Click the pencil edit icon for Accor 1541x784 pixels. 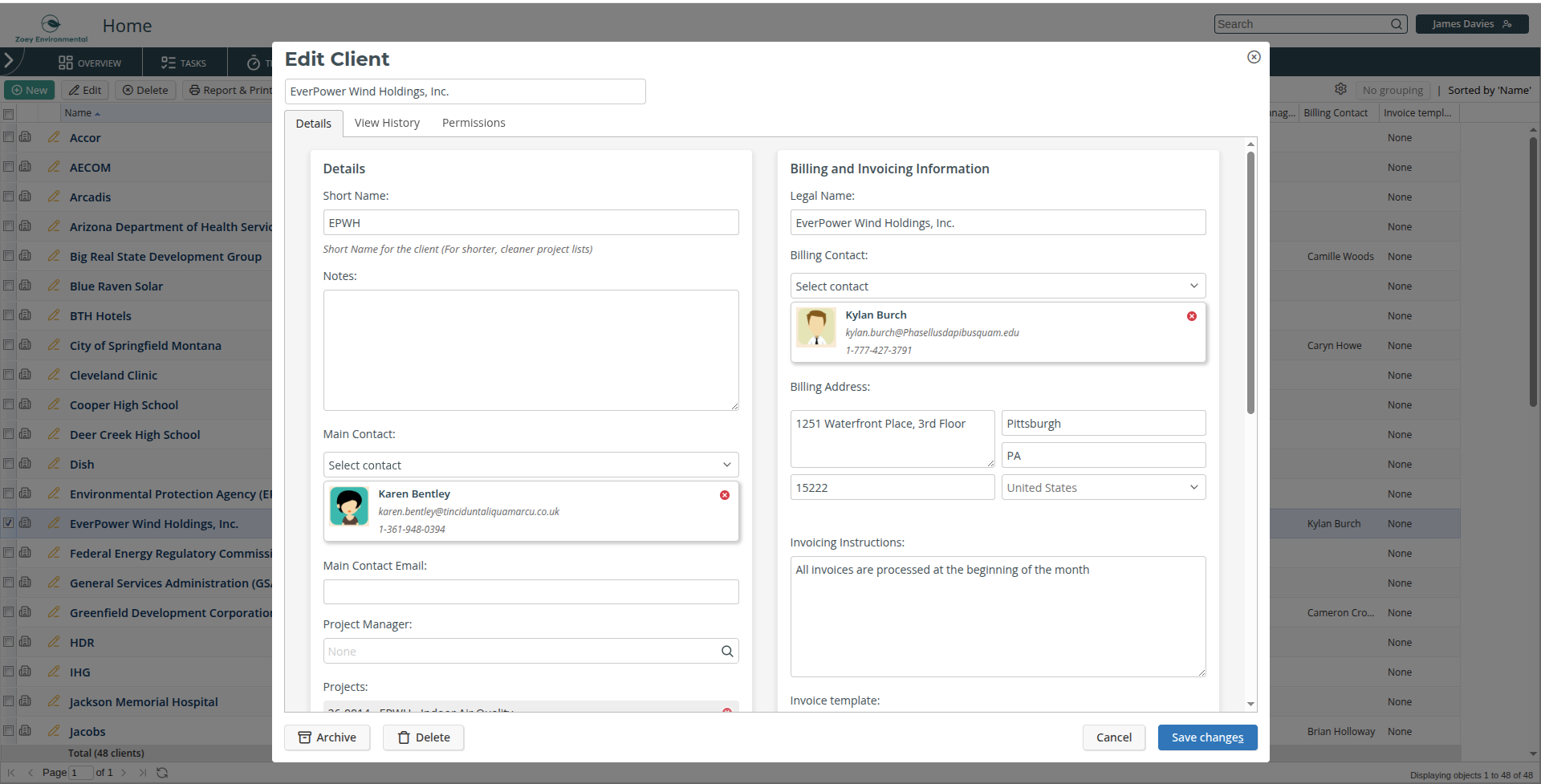(54, 137)
